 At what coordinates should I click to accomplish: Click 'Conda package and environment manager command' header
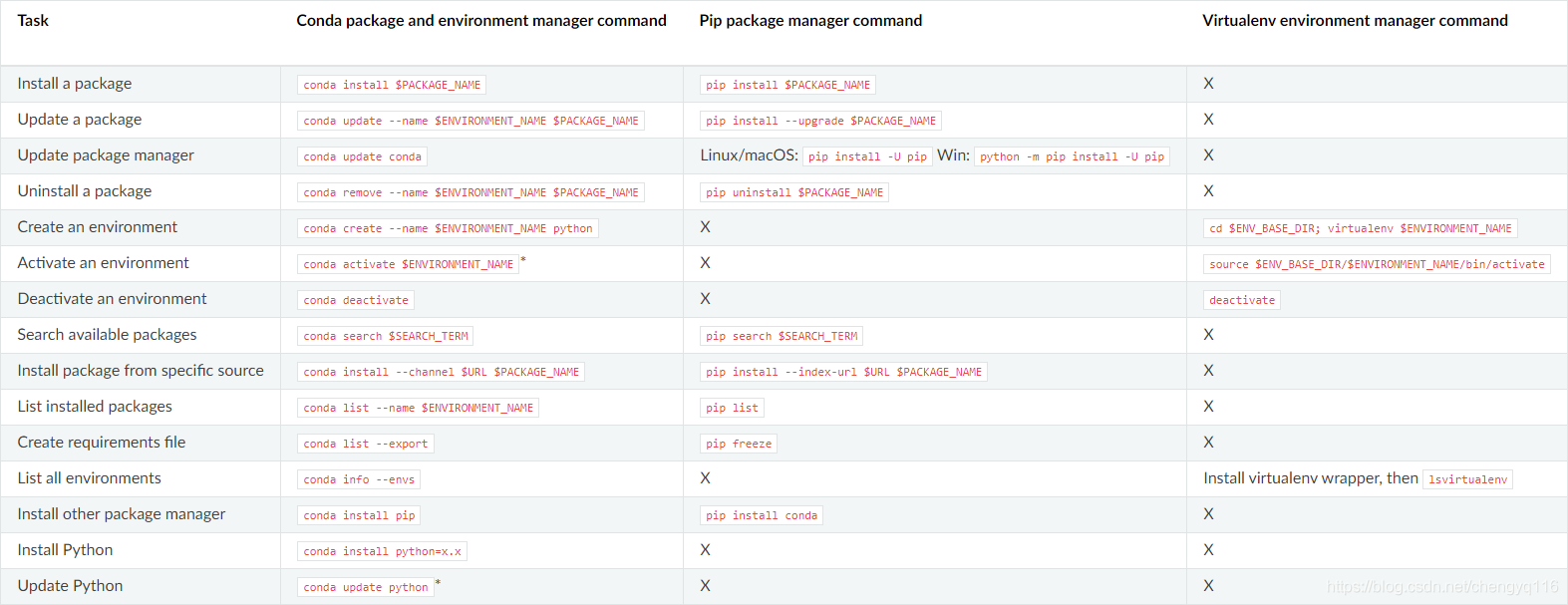click(481, 21)
